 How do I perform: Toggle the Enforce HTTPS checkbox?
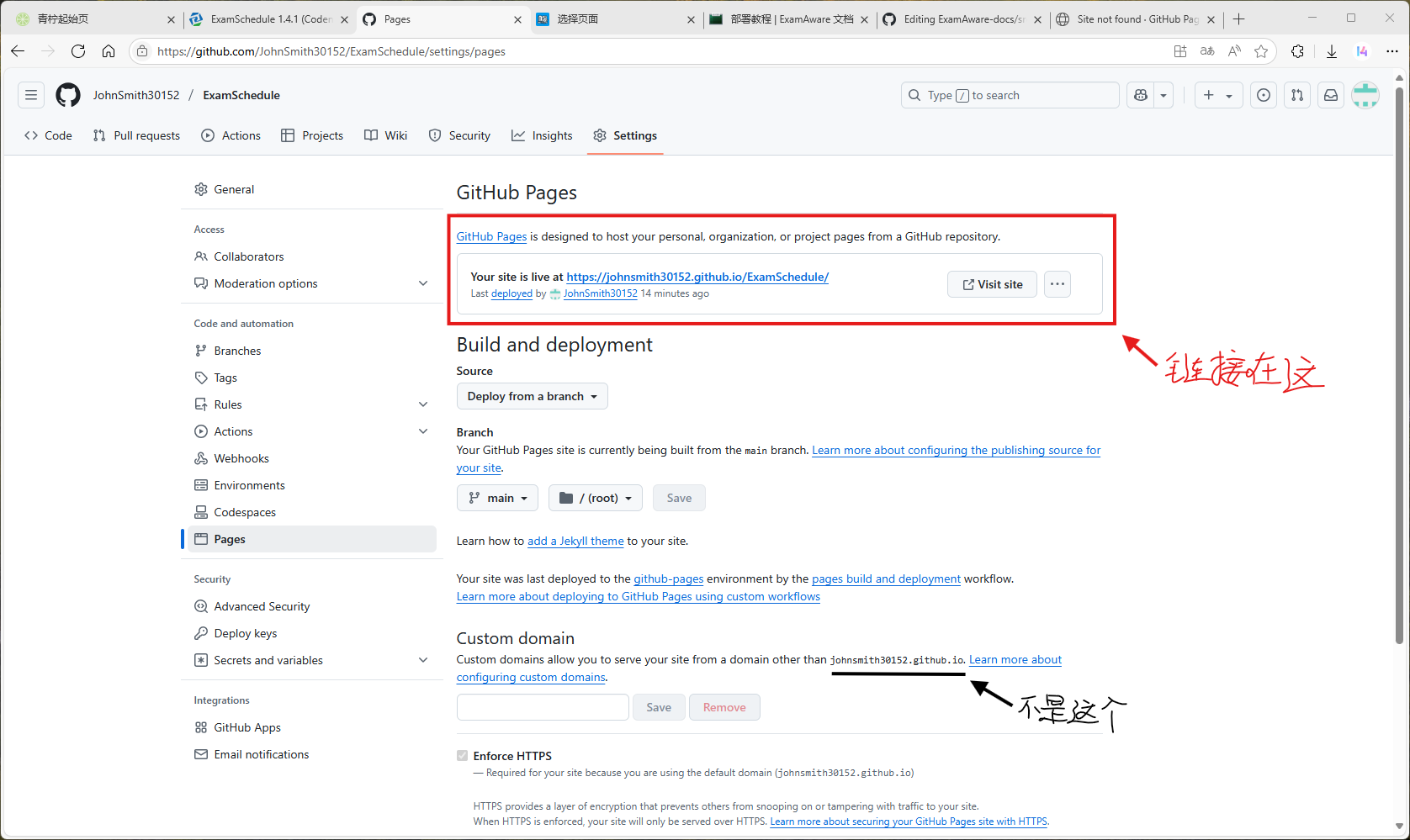(x=462, y=756)
